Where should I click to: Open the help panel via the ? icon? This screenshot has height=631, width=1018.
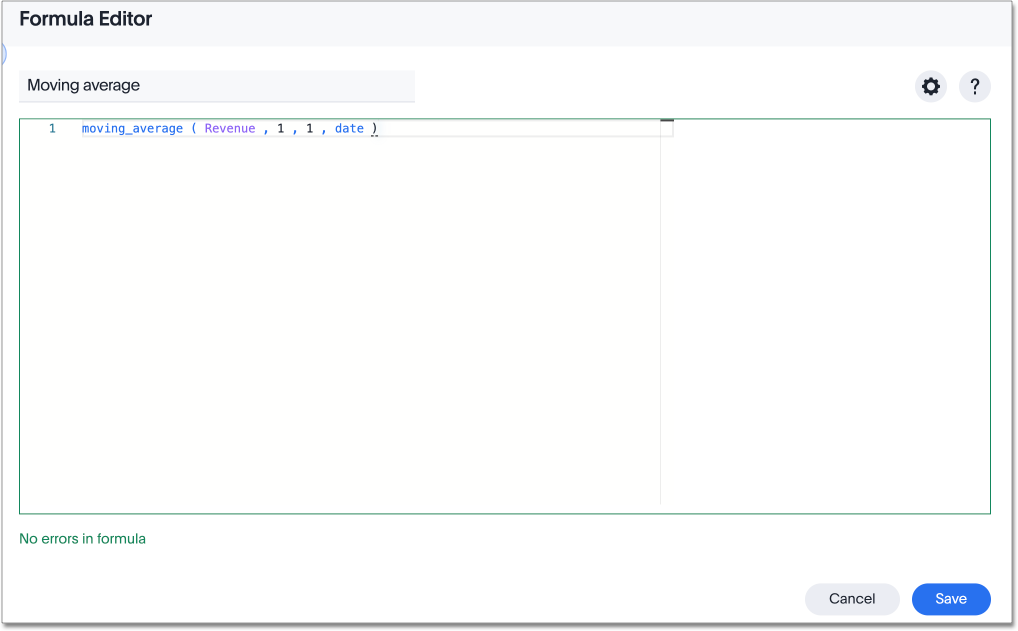pos(974,86)
